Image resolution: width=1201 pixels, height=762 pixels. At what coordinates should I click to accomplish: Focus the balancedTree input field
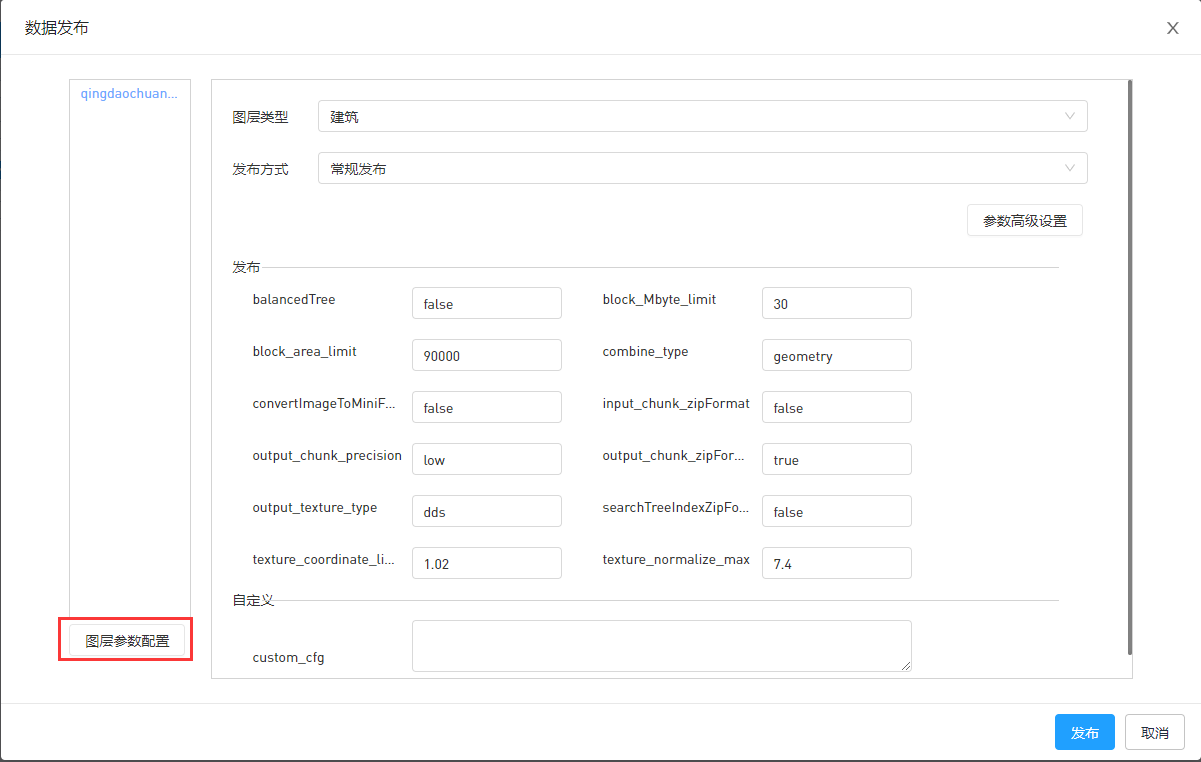point(486,303)
